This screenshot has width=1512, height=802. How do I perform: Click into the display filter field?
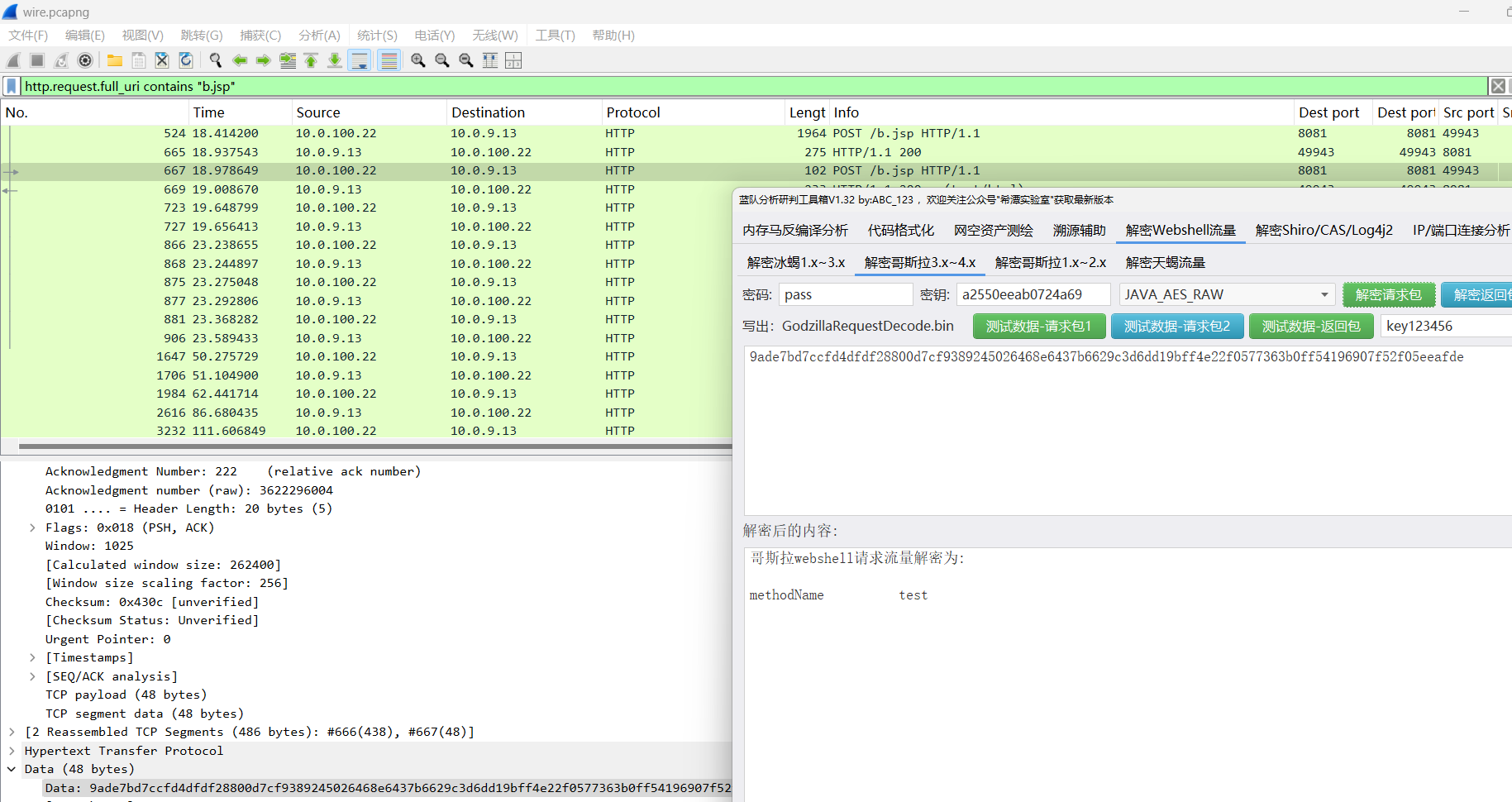coord(752,86)
